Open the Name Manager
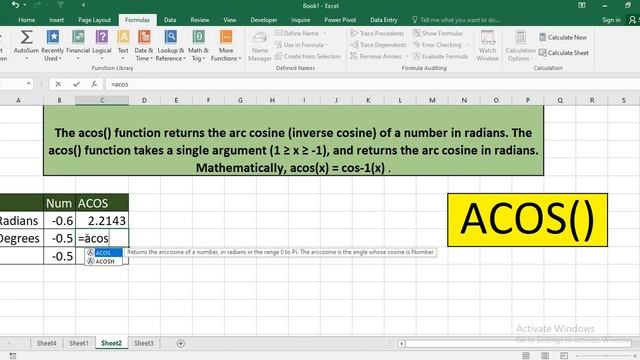 tap(260, 46)
